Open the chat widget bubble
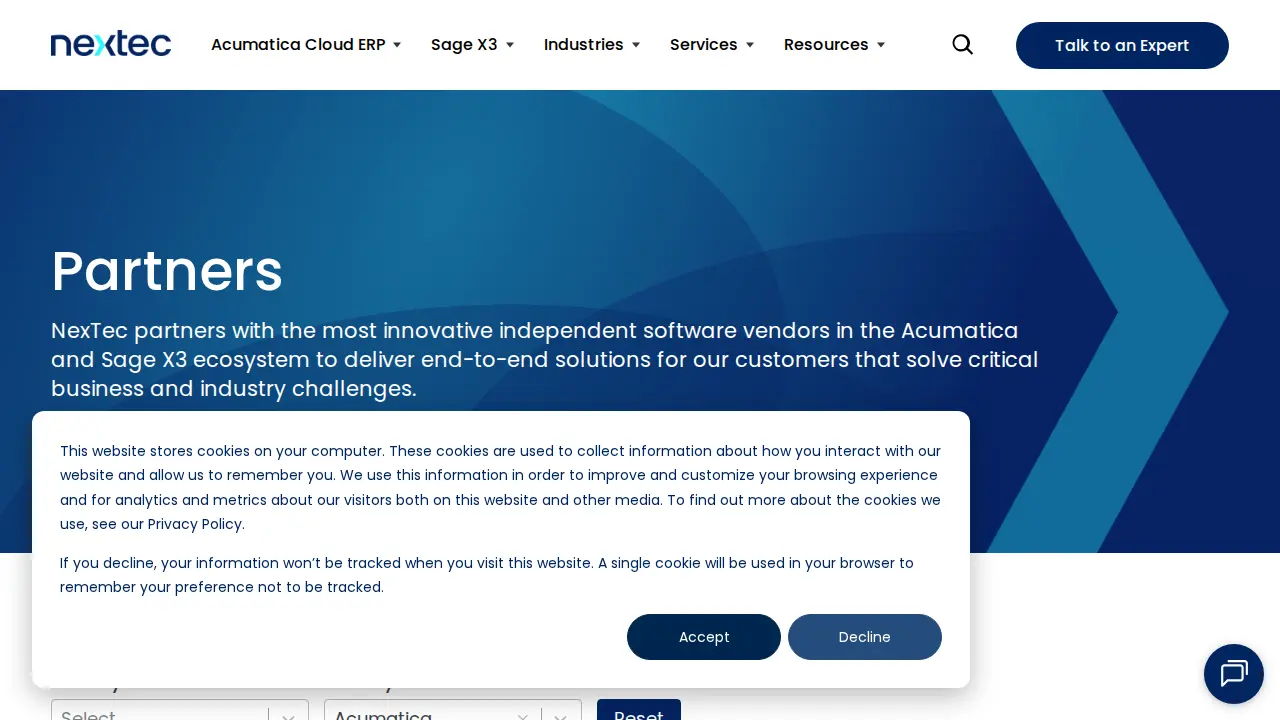 click(1234, 674)
